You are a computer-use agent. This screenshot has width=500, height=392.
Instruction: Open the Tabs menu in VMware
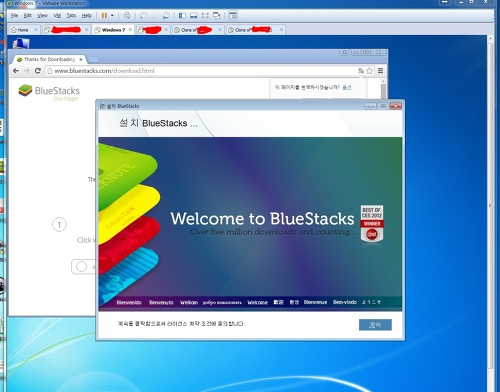tap(71, 16)
